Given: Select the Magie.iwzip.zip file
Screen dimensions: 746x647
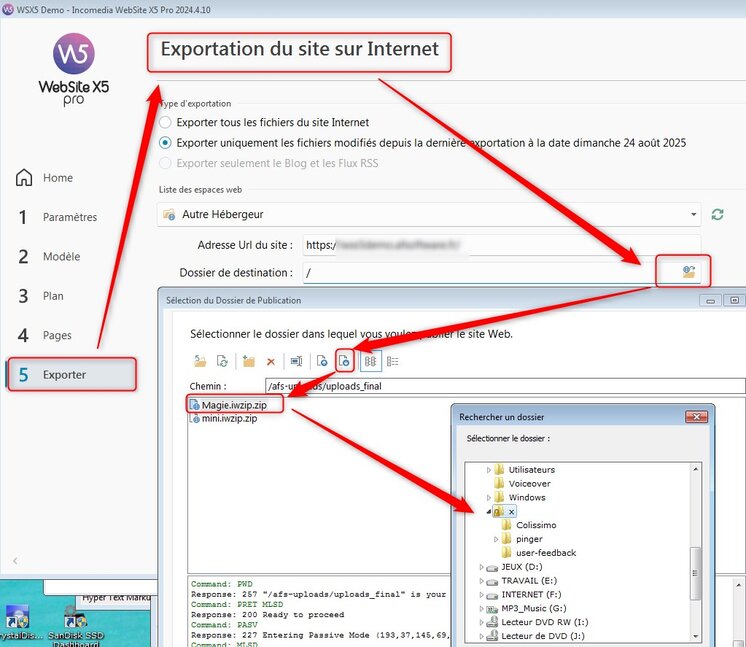Looking at the screenshot, I should click(230, 404).
